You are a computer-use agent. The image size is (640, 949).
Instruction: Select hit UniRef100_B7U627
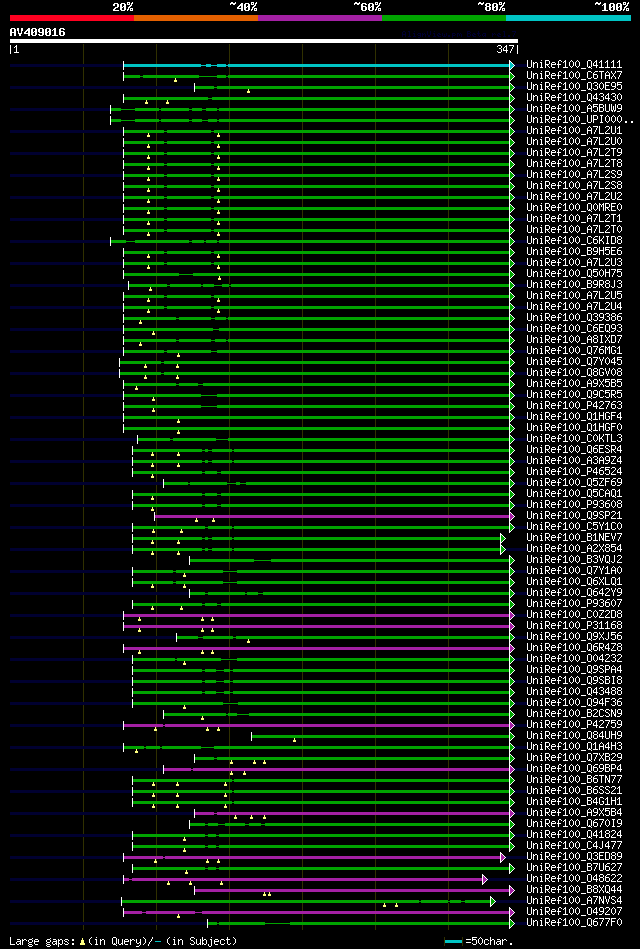[x=574, y=867]
